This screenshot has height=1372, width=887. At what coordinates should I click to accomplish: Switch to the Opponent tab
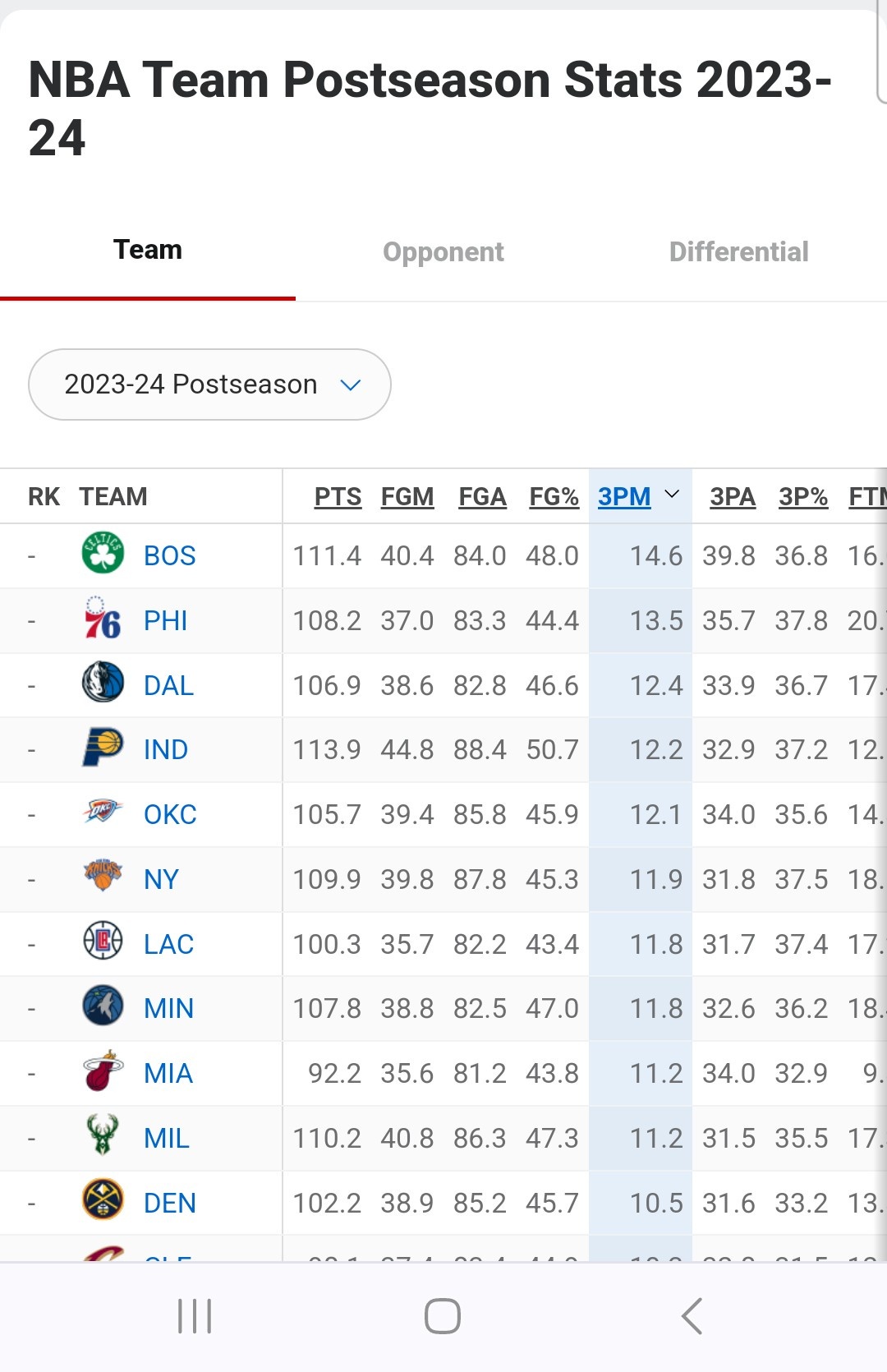tap(443, 251)
